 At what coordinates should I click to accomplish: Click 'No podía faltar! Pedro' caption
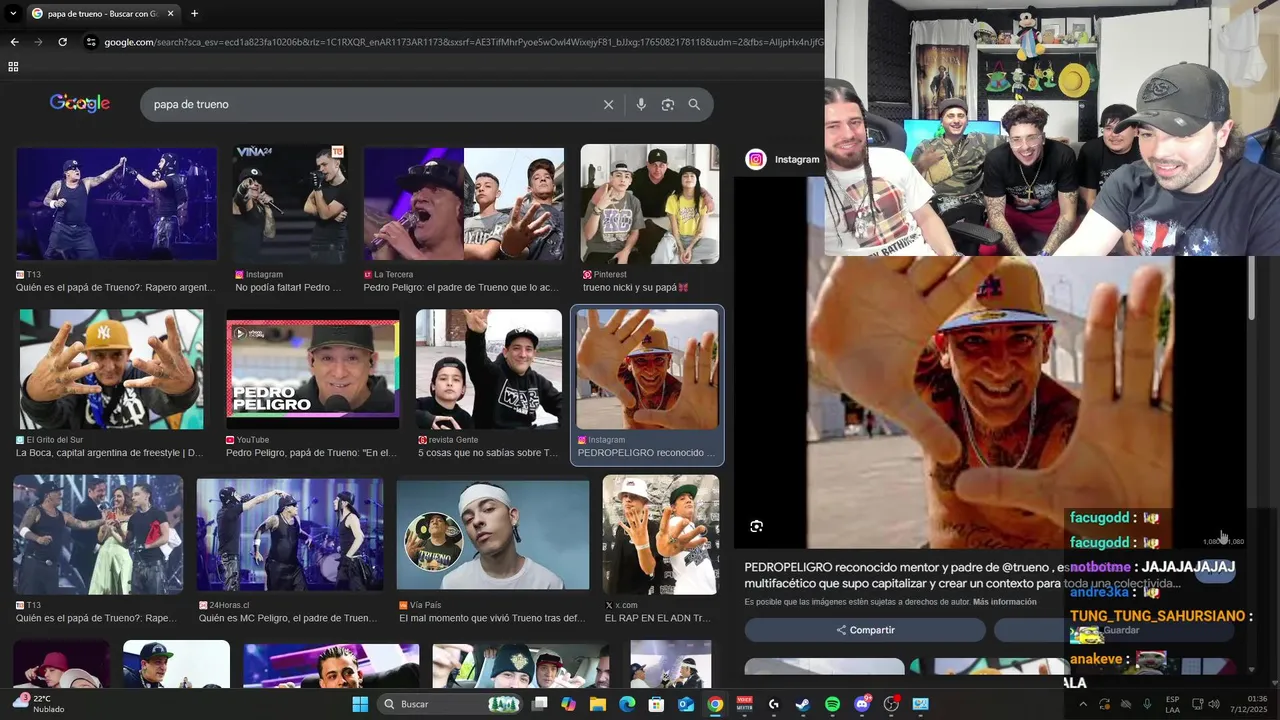point(288,287)
